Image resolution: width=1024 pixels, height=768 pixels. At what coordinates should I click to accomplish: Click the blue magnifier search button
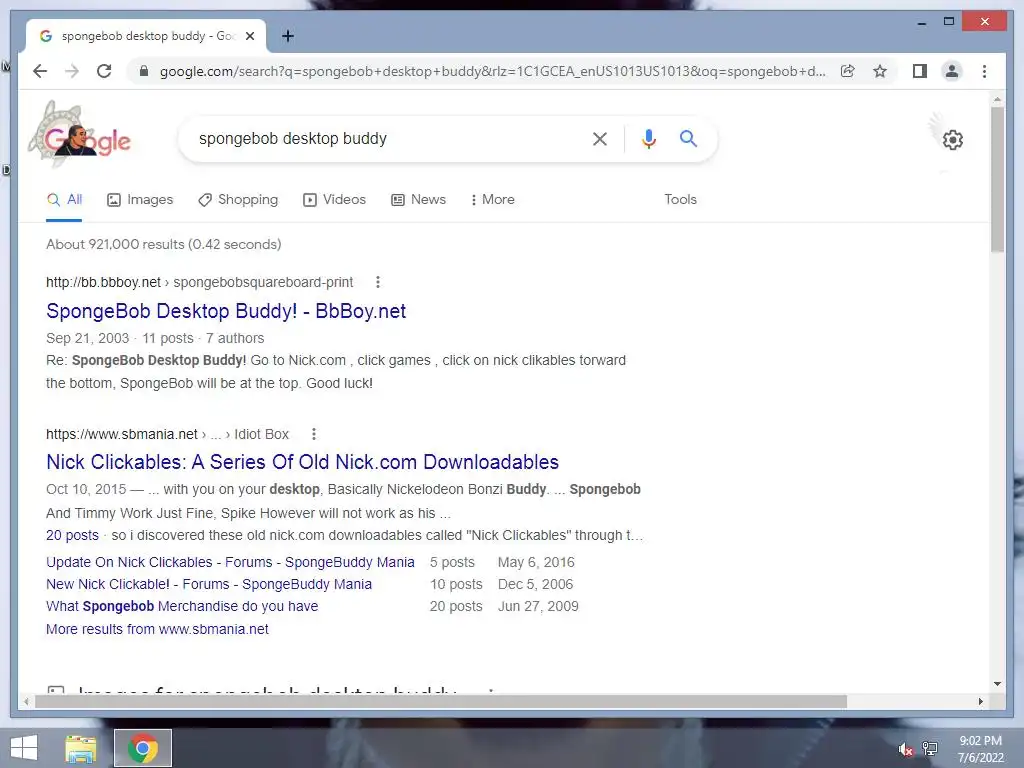[688, 138]
